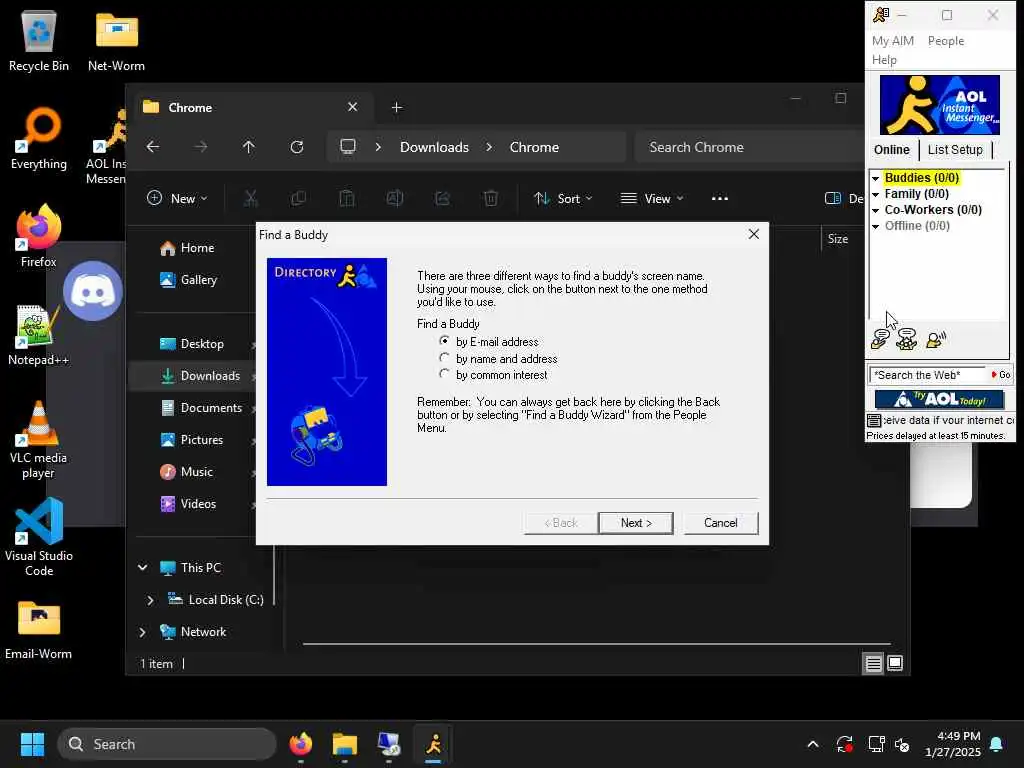Select the by E-mail address option
The image size is (1024, 768).
coord(445,341)
